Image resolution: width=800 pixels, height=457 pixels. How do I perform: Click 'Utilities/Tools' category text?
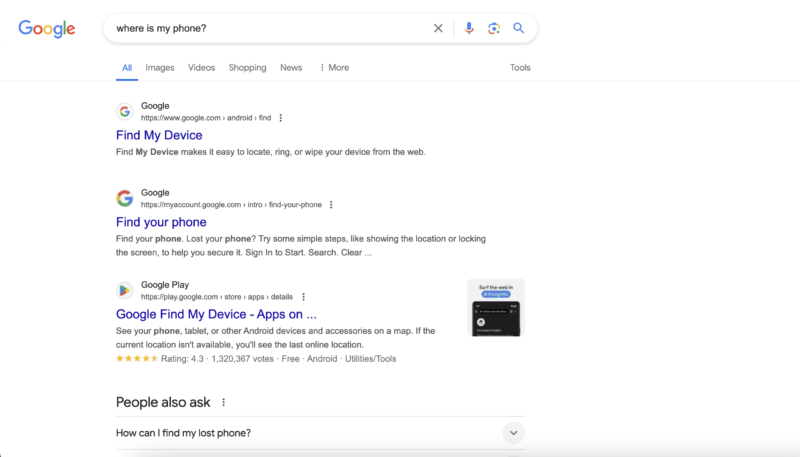pos(370,359)
